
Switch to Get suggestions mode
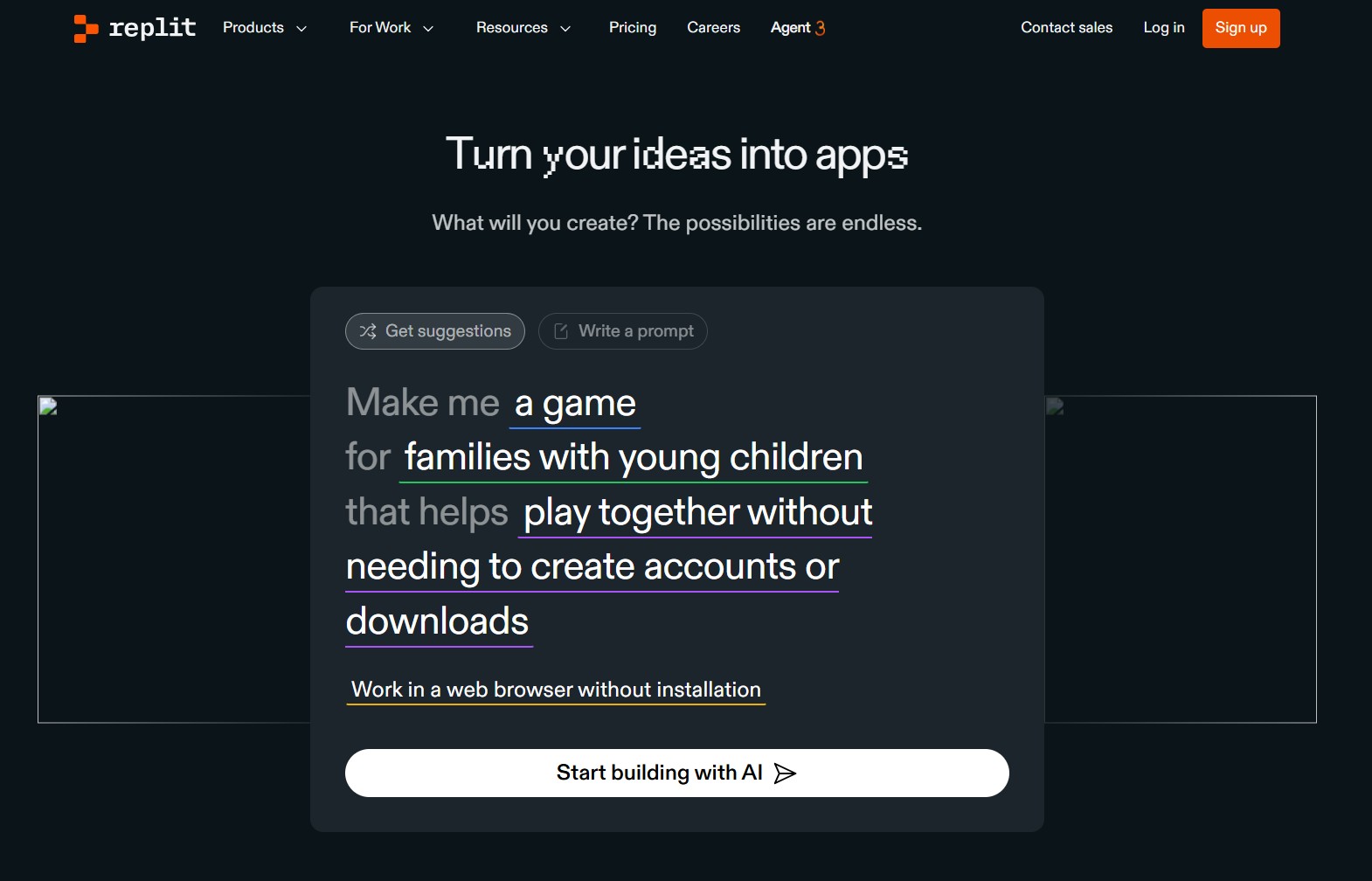435,331
